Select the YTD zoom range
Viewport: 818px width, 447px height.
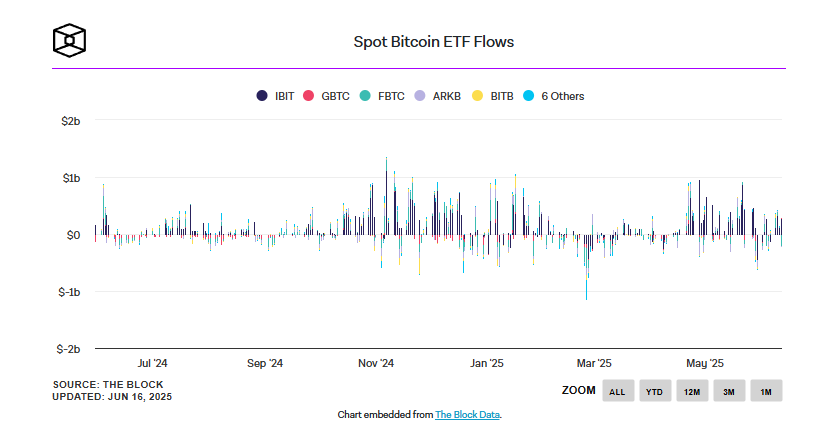click(654, 391)
